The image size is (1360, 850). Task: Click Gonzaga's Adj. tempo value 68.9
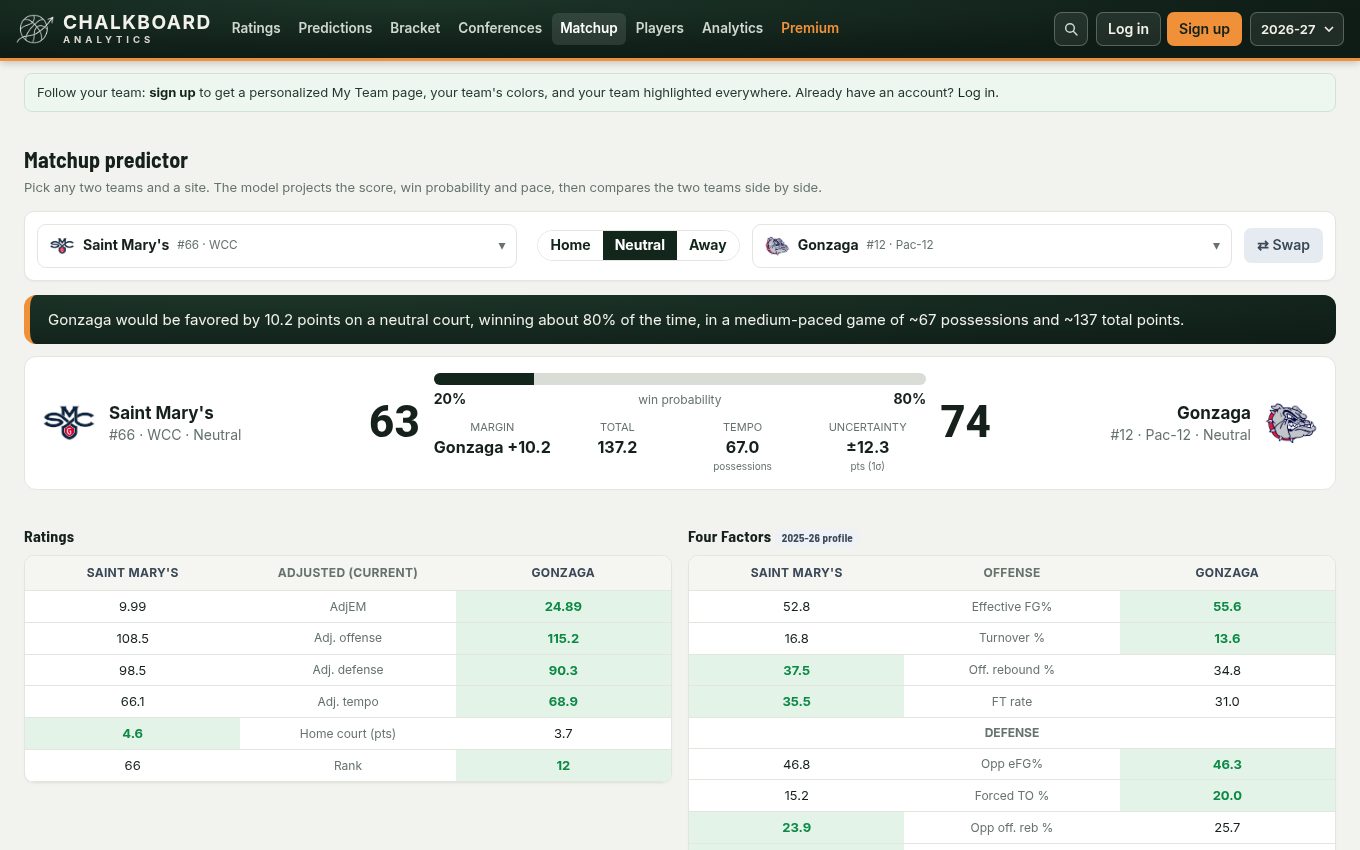[x=563, y=702]
